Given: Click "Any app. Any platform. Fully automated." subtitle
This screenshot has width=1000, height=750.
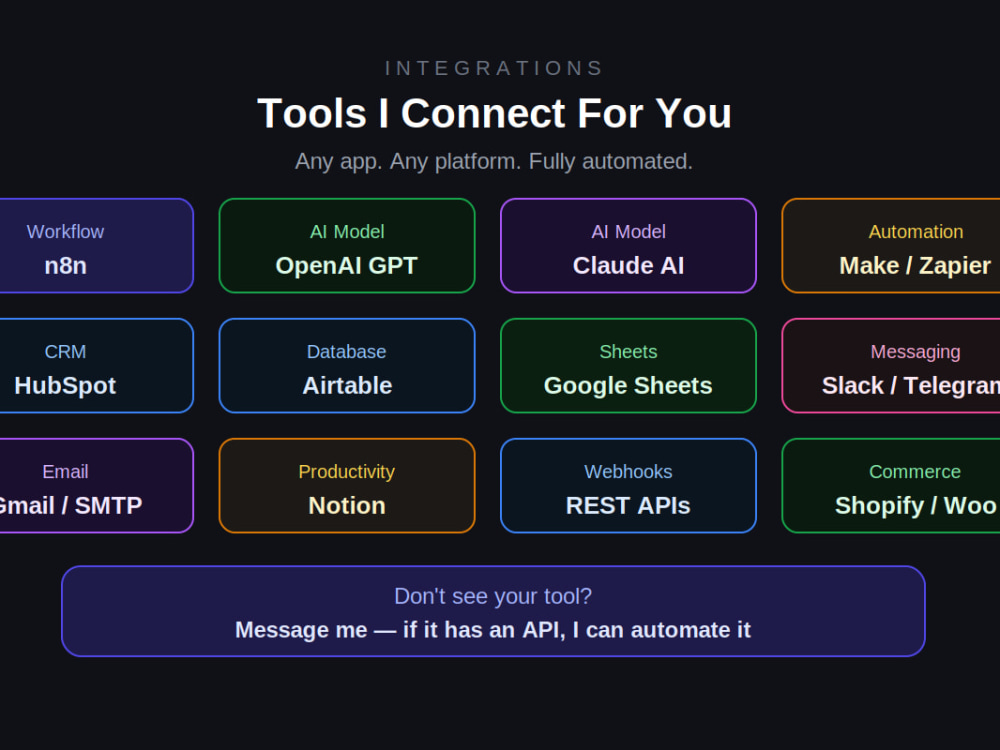Looking at the screenshot, I should click(x=494, y=161).
